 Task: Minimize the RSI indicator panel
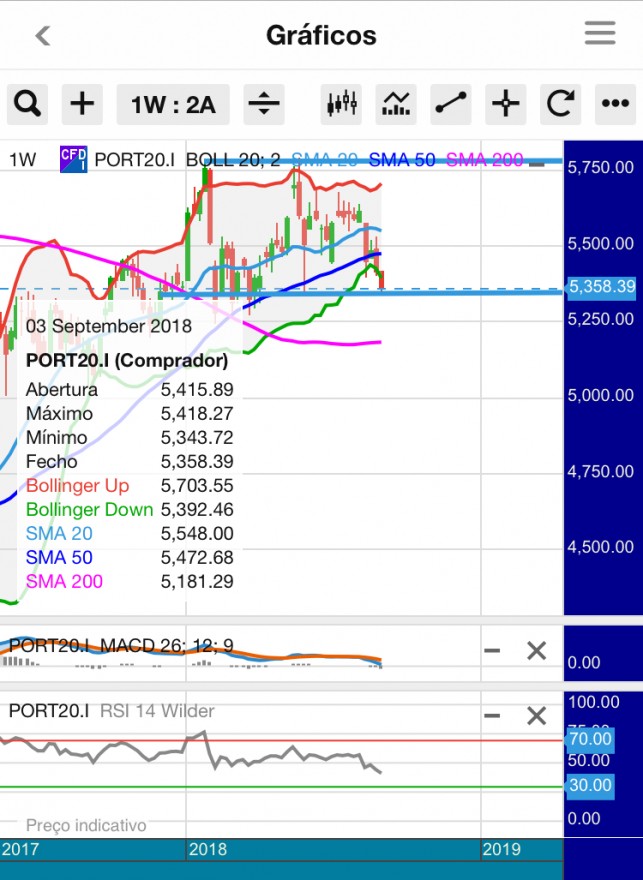point(492,716)
